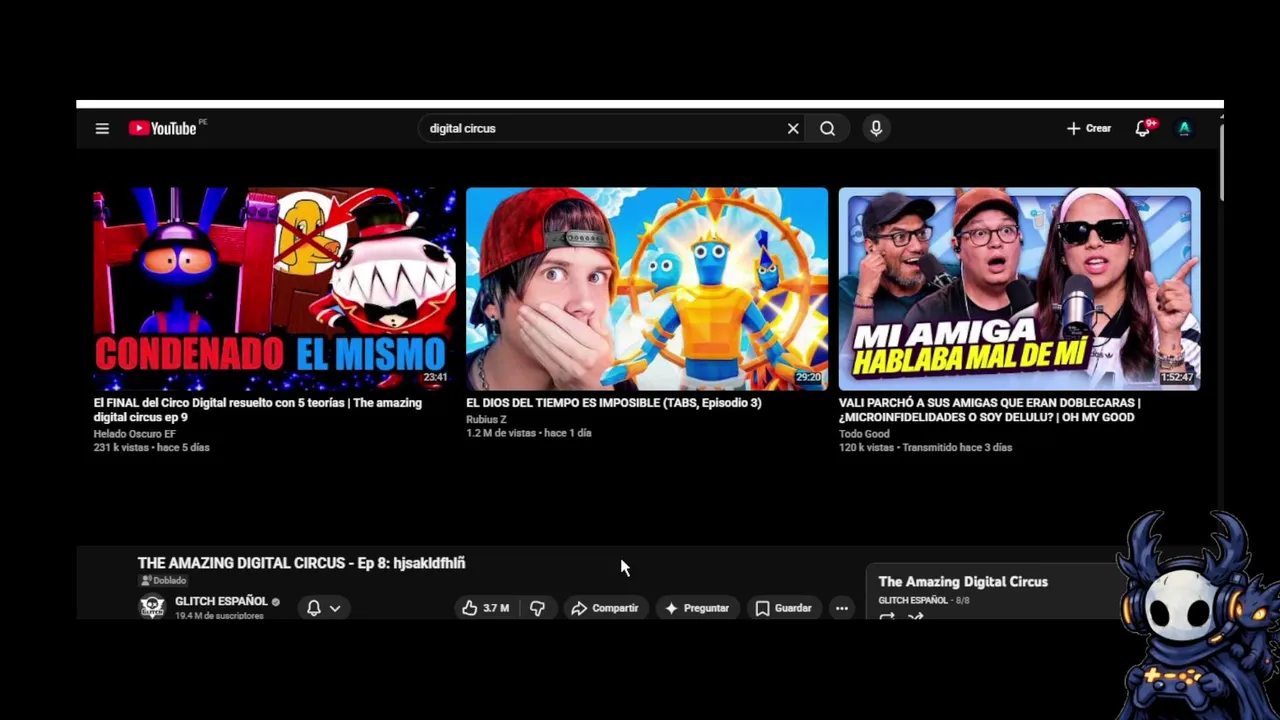Click the Compartir button

(604, 608)
